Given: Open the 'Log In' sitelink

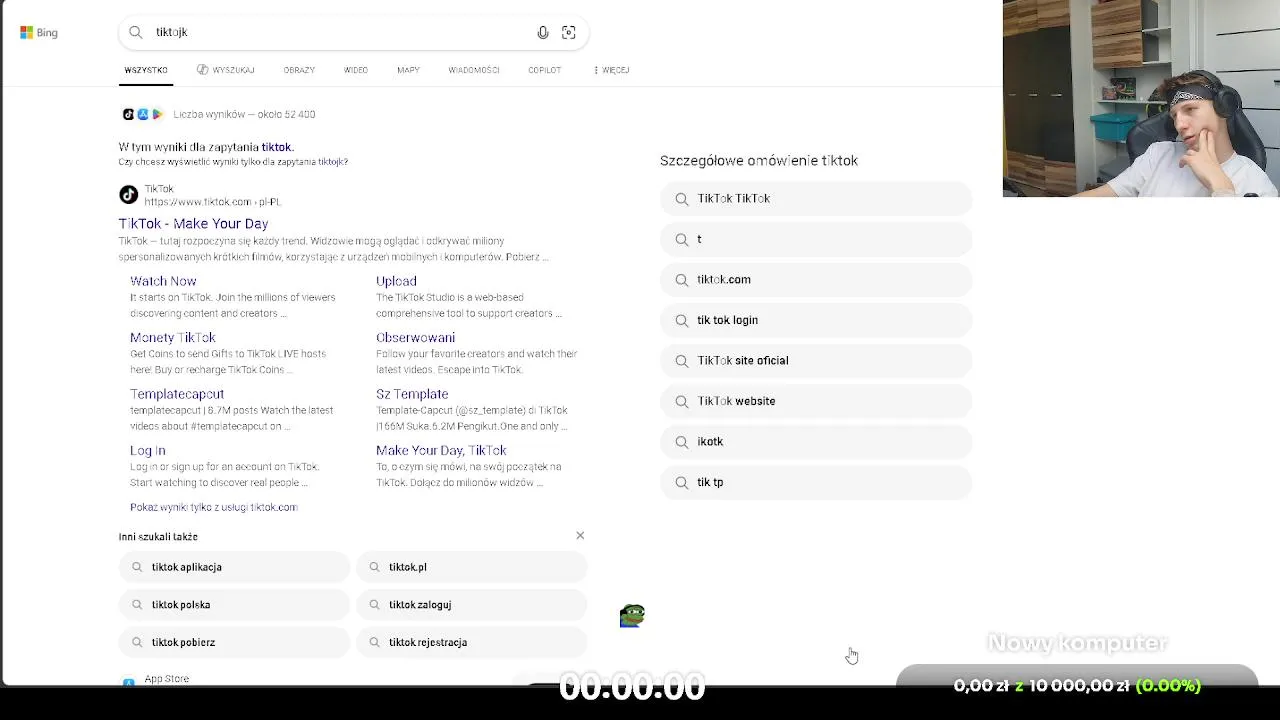Looking at the screenshot, I should click(147, 451).
